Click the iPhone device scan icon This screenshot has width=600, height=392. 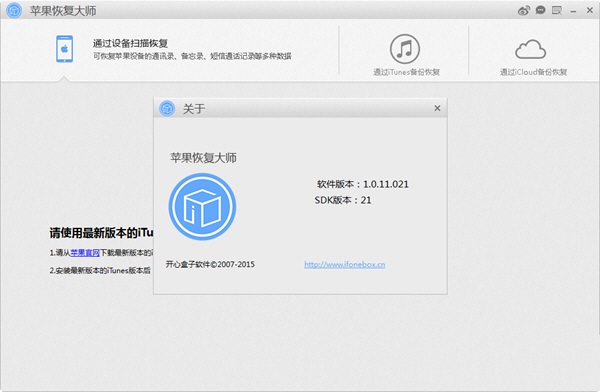coord(64,49)
